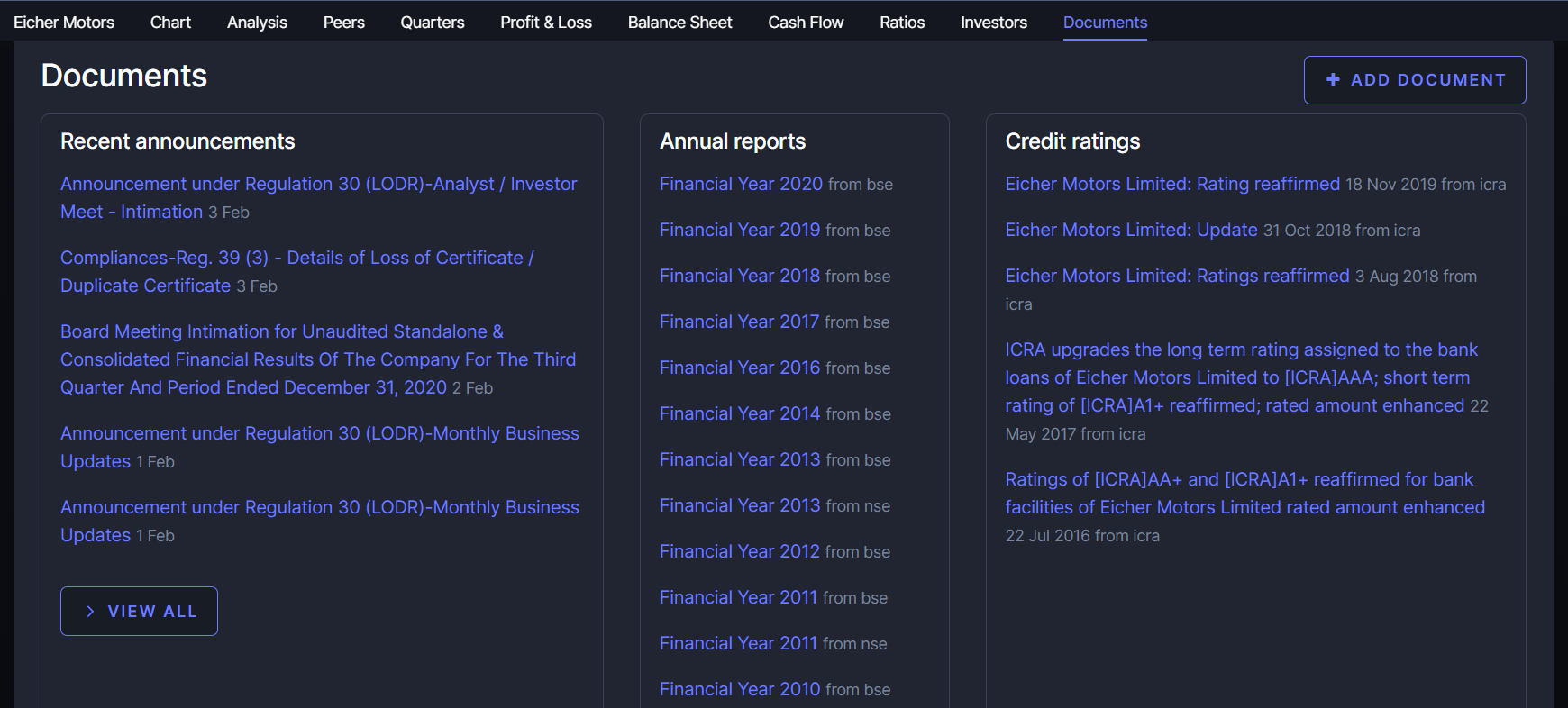
Task: Open ICRA upgrades long term rating report
Action: pyautogui.click(x=1242, y=377)
